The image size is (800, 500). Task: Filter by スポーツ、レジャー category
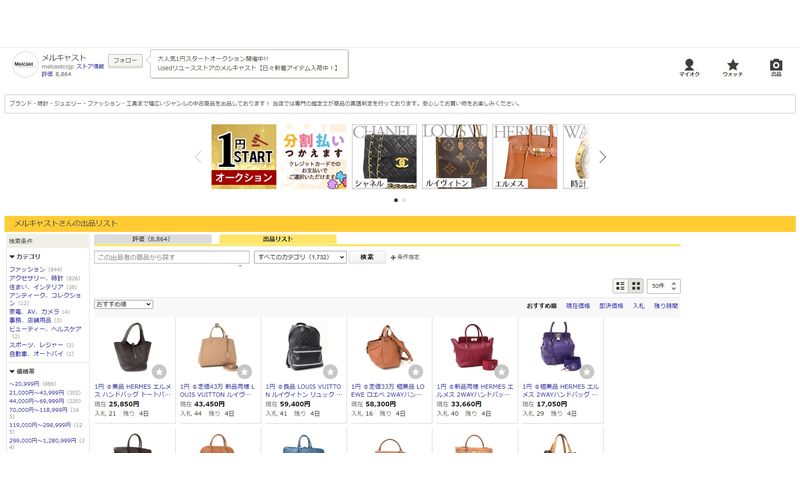pos(36,345)
